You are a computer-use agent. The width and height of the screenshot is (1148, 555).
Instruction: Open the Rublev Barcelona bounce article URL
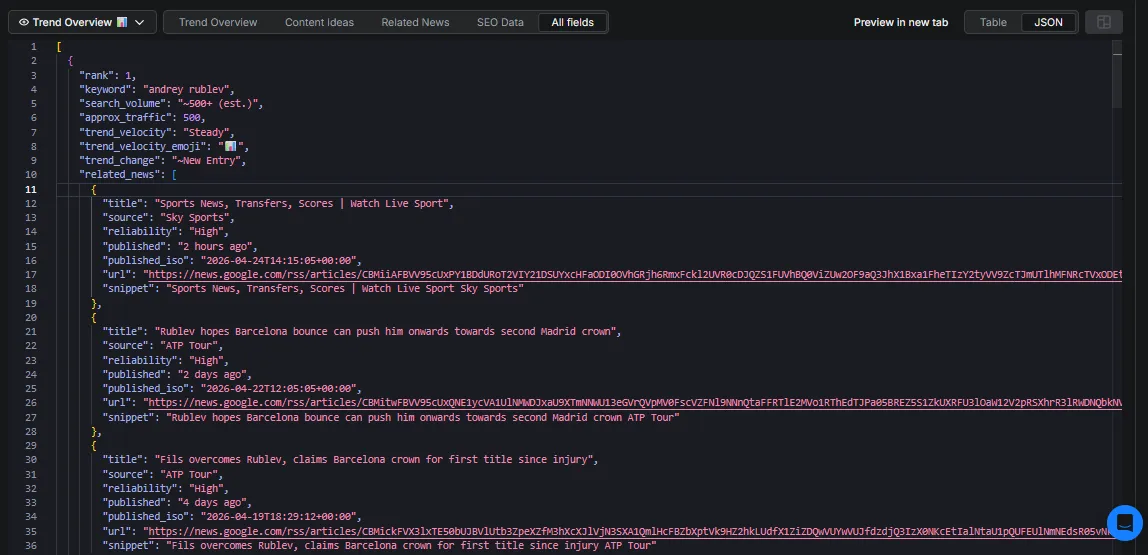click(633, 403)
